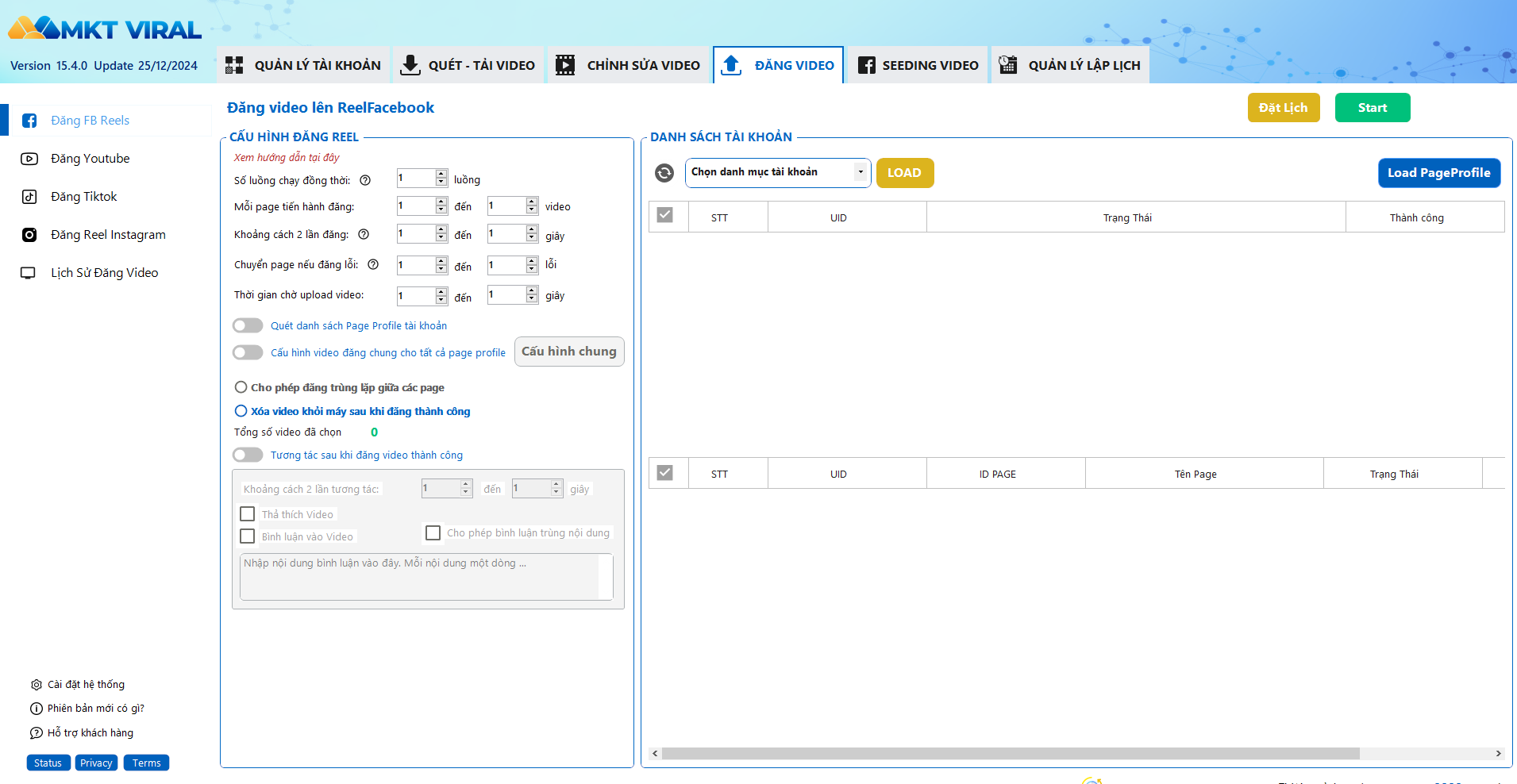
Task: Click the Status button
Action: [x=48, y=763]
